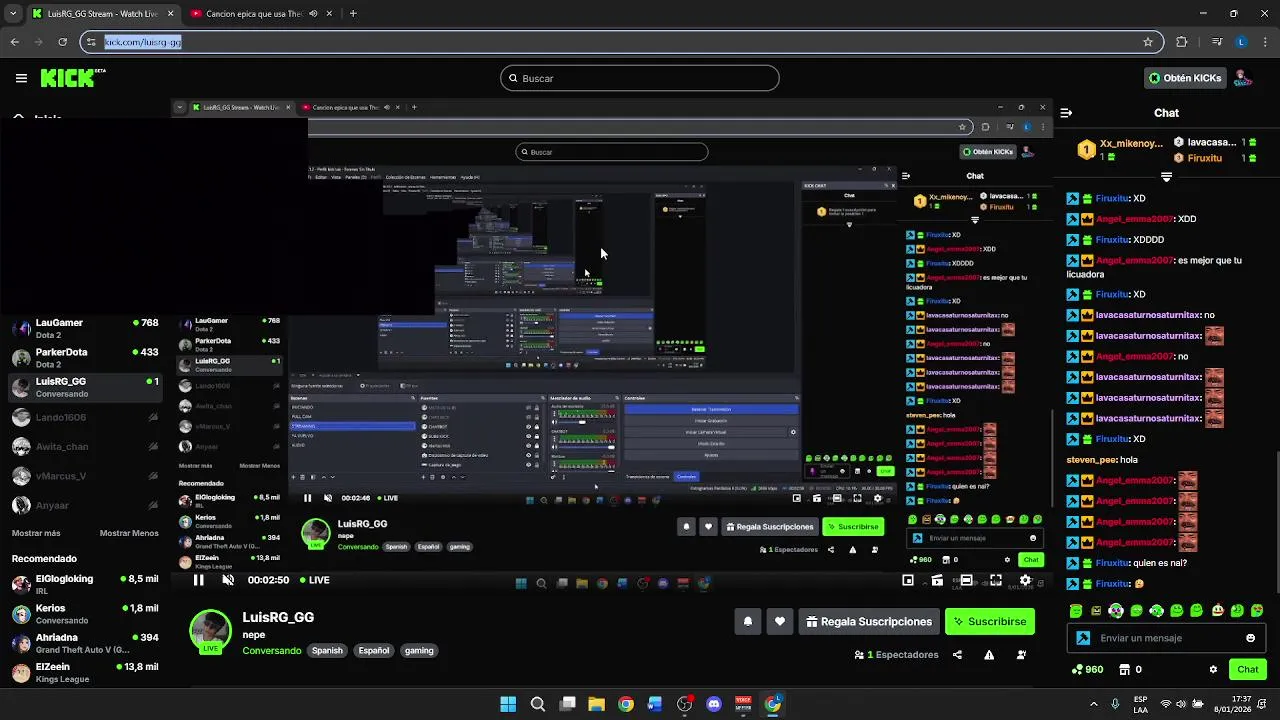Select the Spanish tag
The image size is (1280, 720).
(x=327, y=650)
